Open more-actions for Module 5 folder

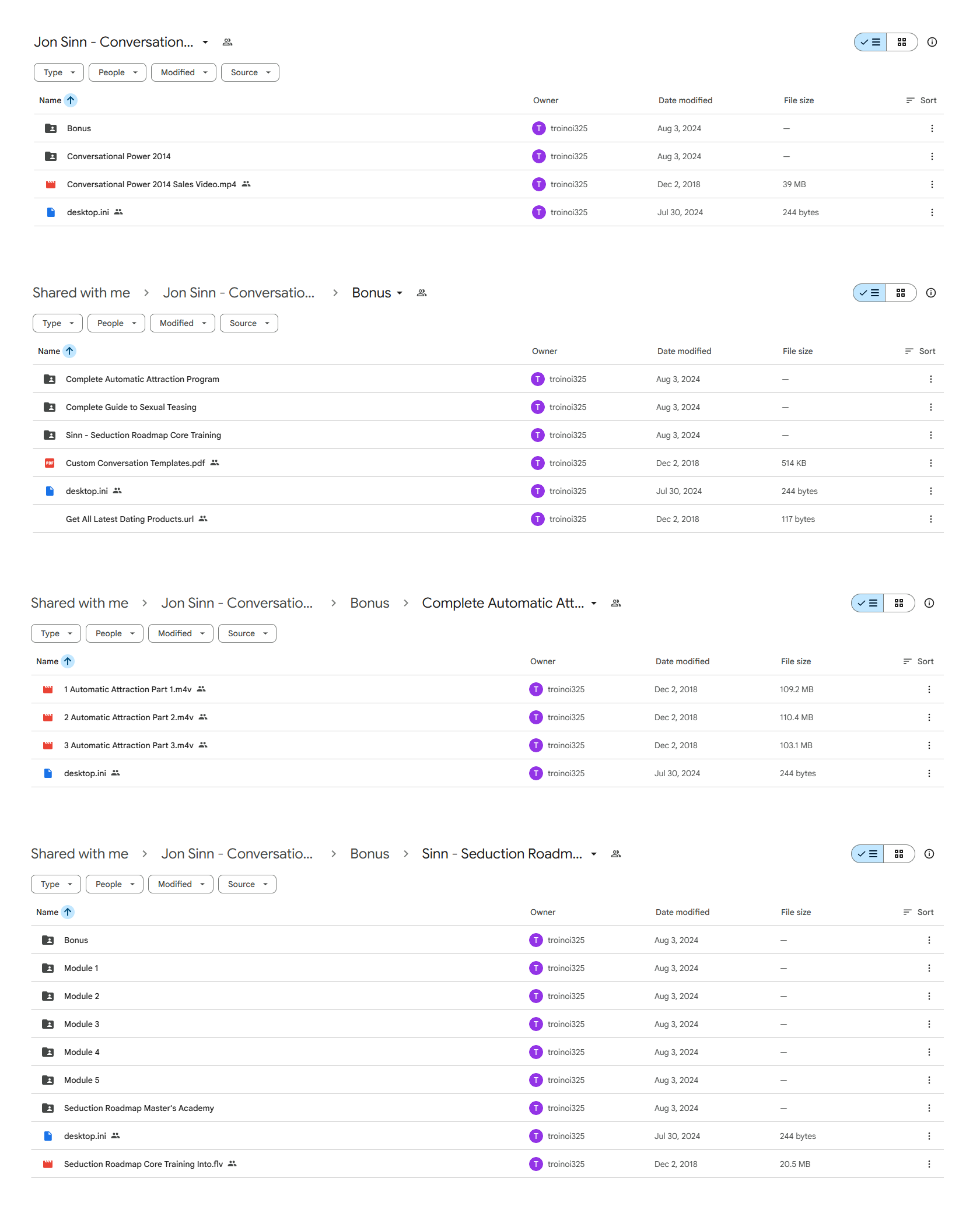(x=929, y=1080)
